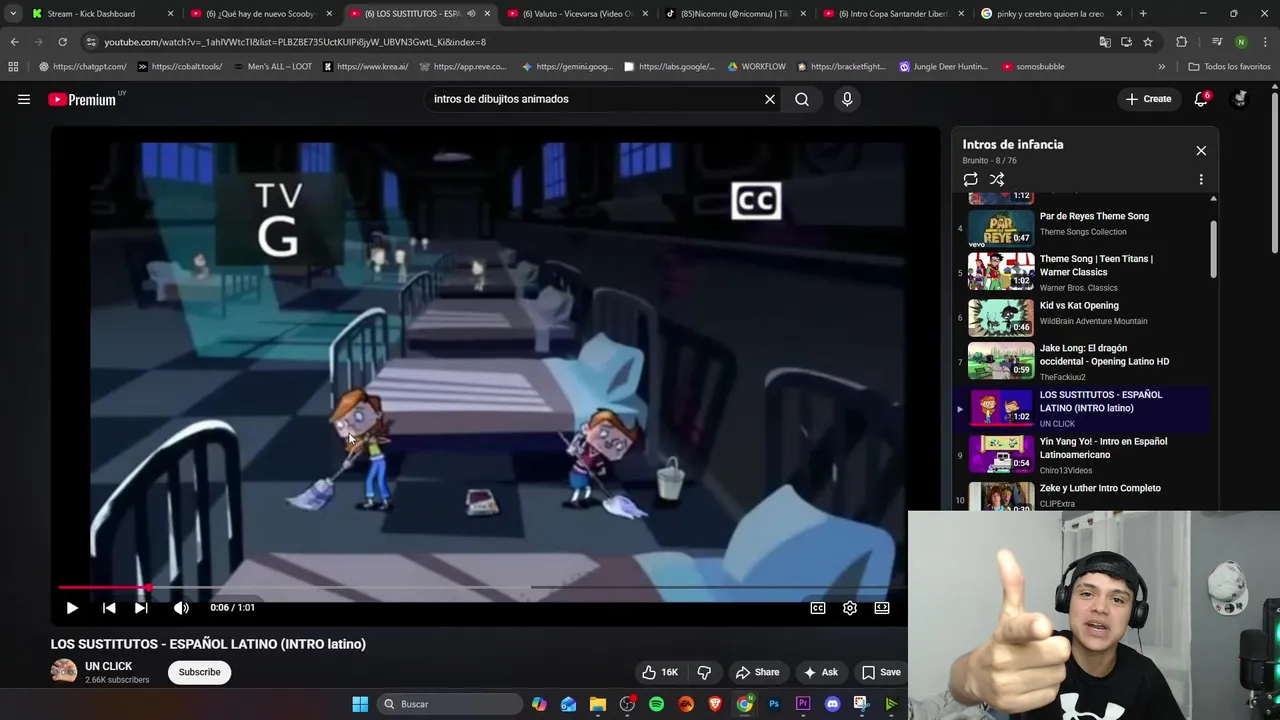Image resolution: width=1280 pixels, height=720 pixels.
Task: Open a new browser tab
Action: 1143,14
